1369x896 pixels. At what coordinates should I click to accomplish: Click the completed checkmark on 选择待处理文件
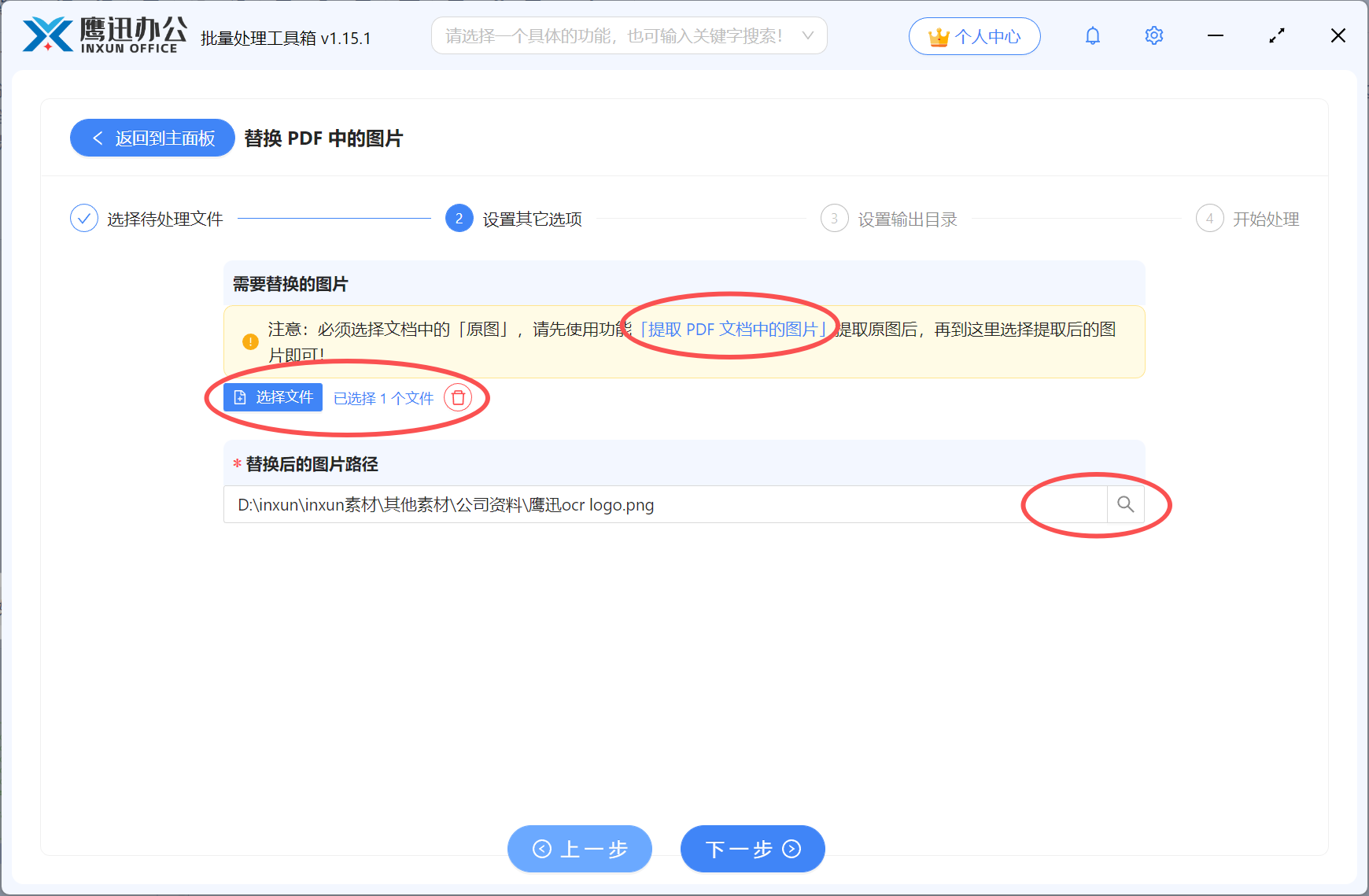click(84, 218)
